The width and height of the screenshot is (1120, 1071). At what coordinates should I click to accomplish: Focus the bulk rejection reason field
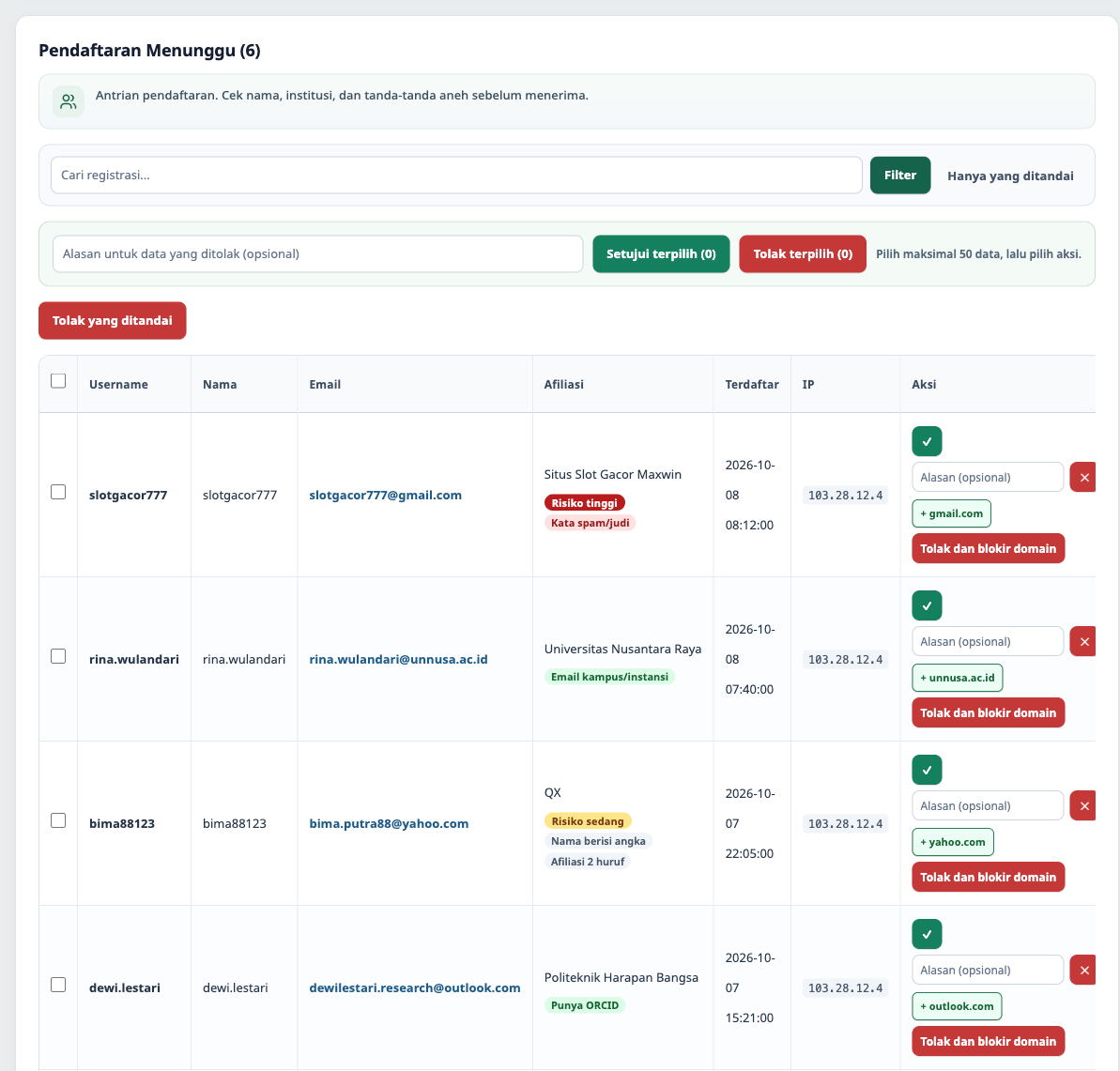(x=318, y=253)
